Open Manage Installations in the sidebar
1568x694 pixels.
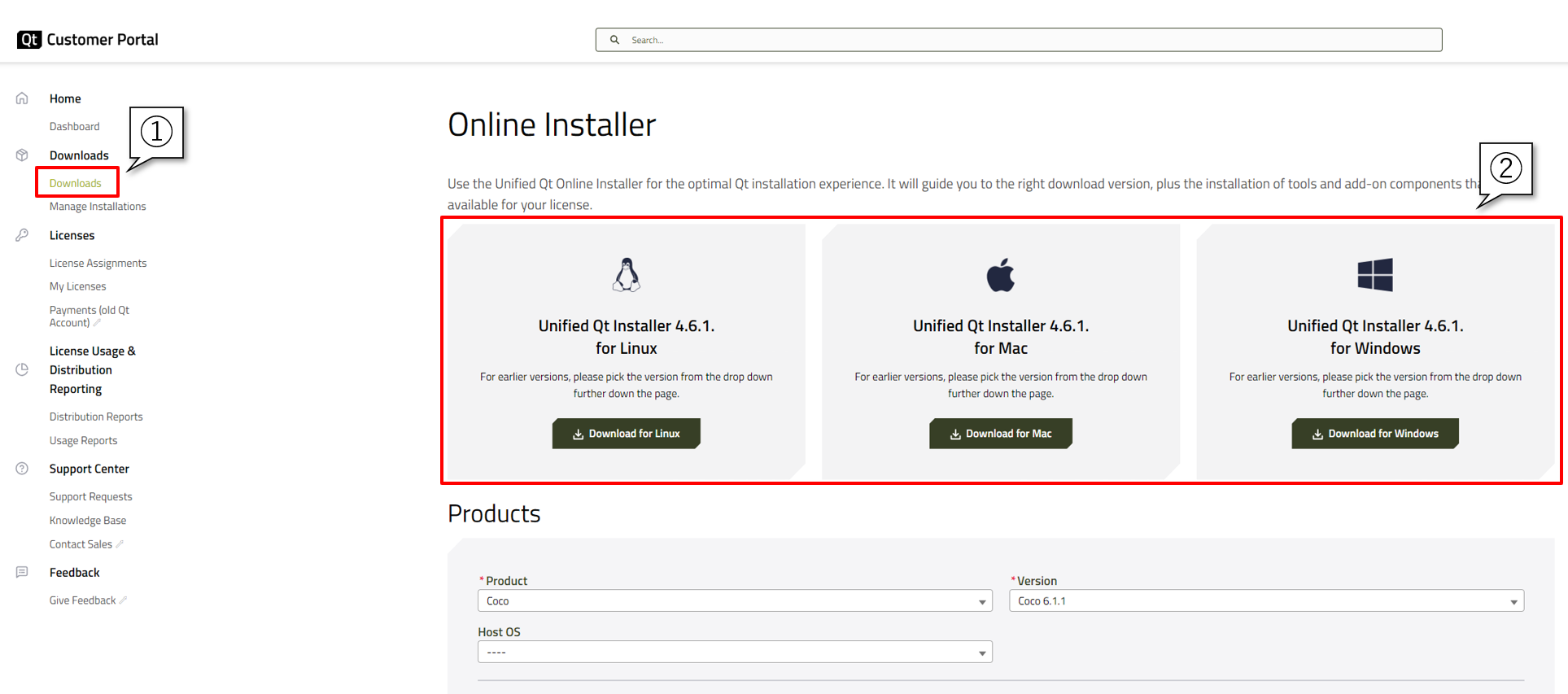pos(98,207)
